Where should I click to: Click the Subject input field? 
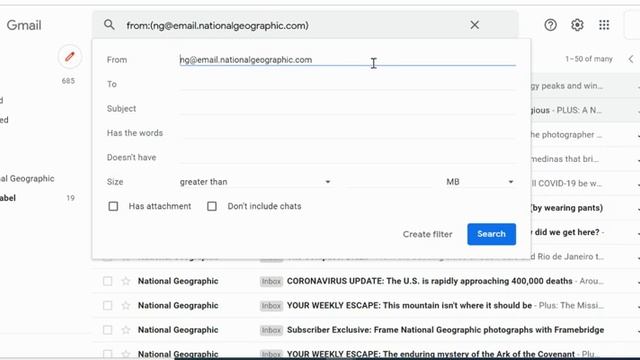pos(347,109)
